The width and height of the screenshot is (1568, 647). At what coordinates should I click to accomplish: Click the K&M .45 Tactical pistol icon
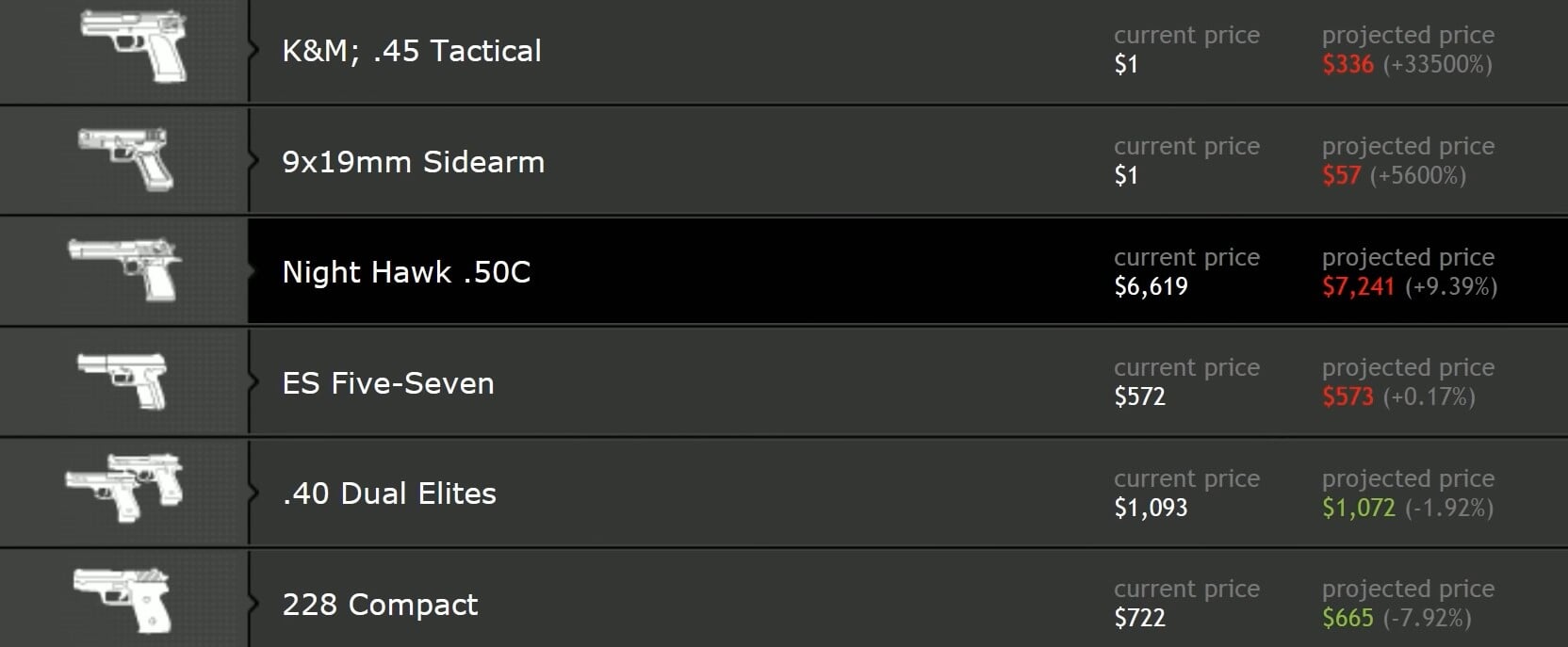coord(133,44)
